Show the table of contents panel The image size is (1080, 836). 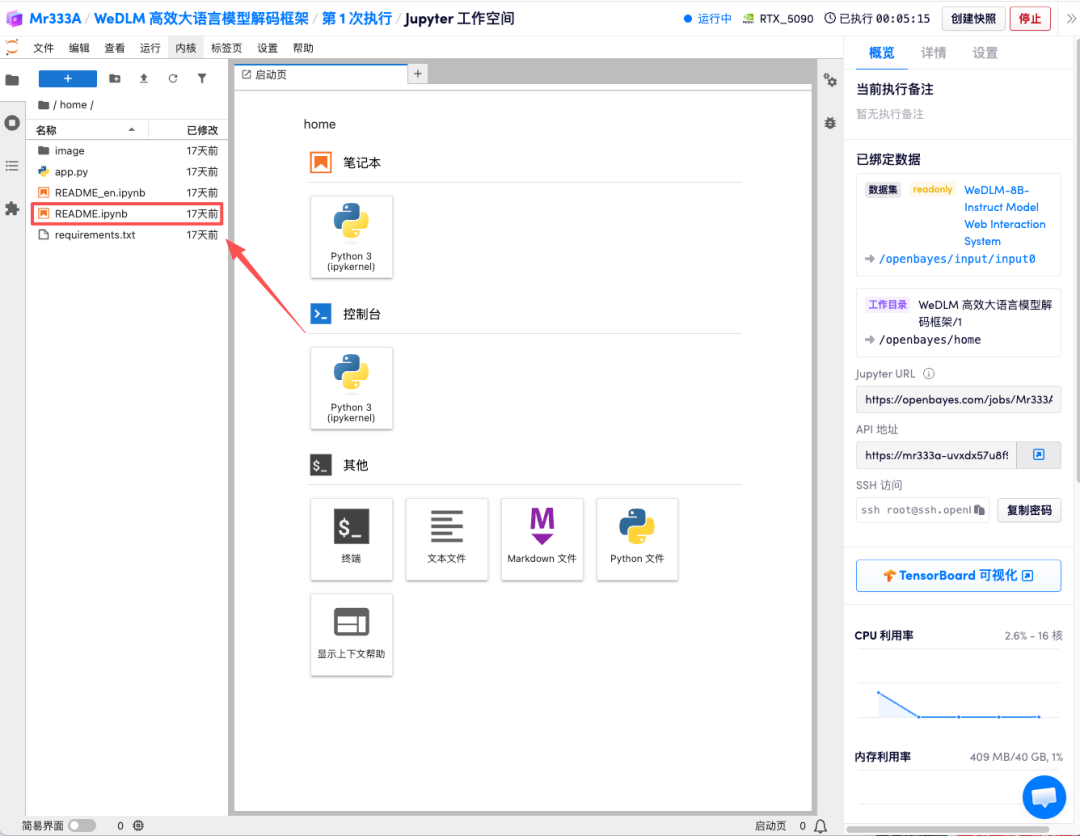(12, 166)
